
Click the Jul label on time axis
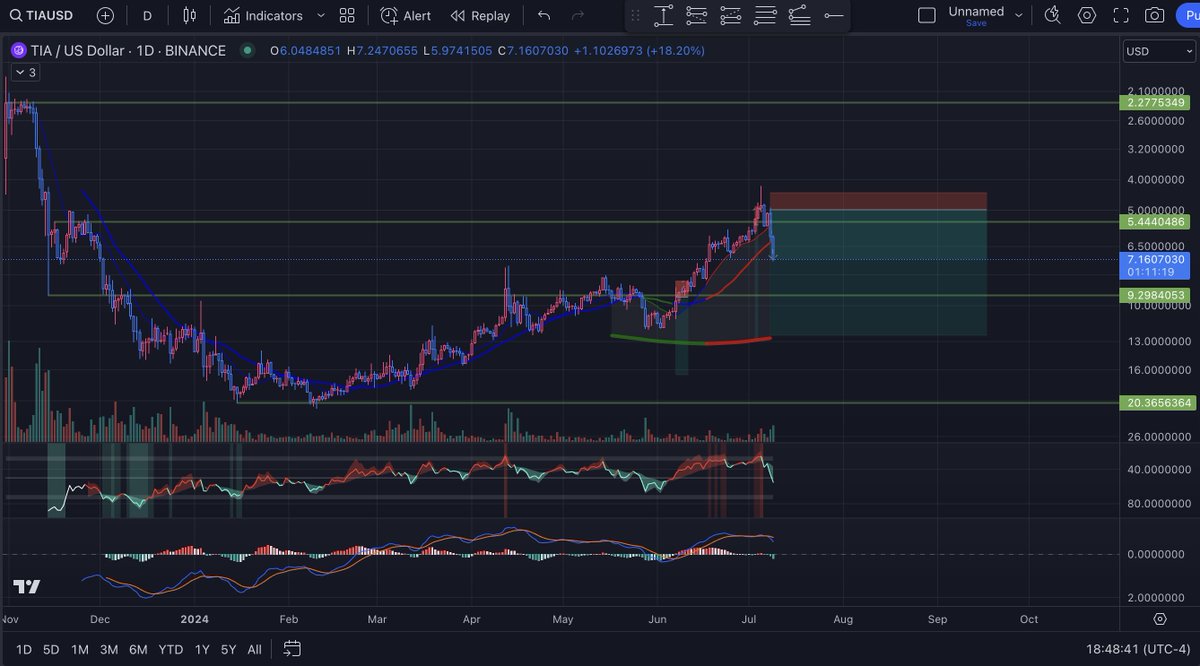[x=749, y=619]
